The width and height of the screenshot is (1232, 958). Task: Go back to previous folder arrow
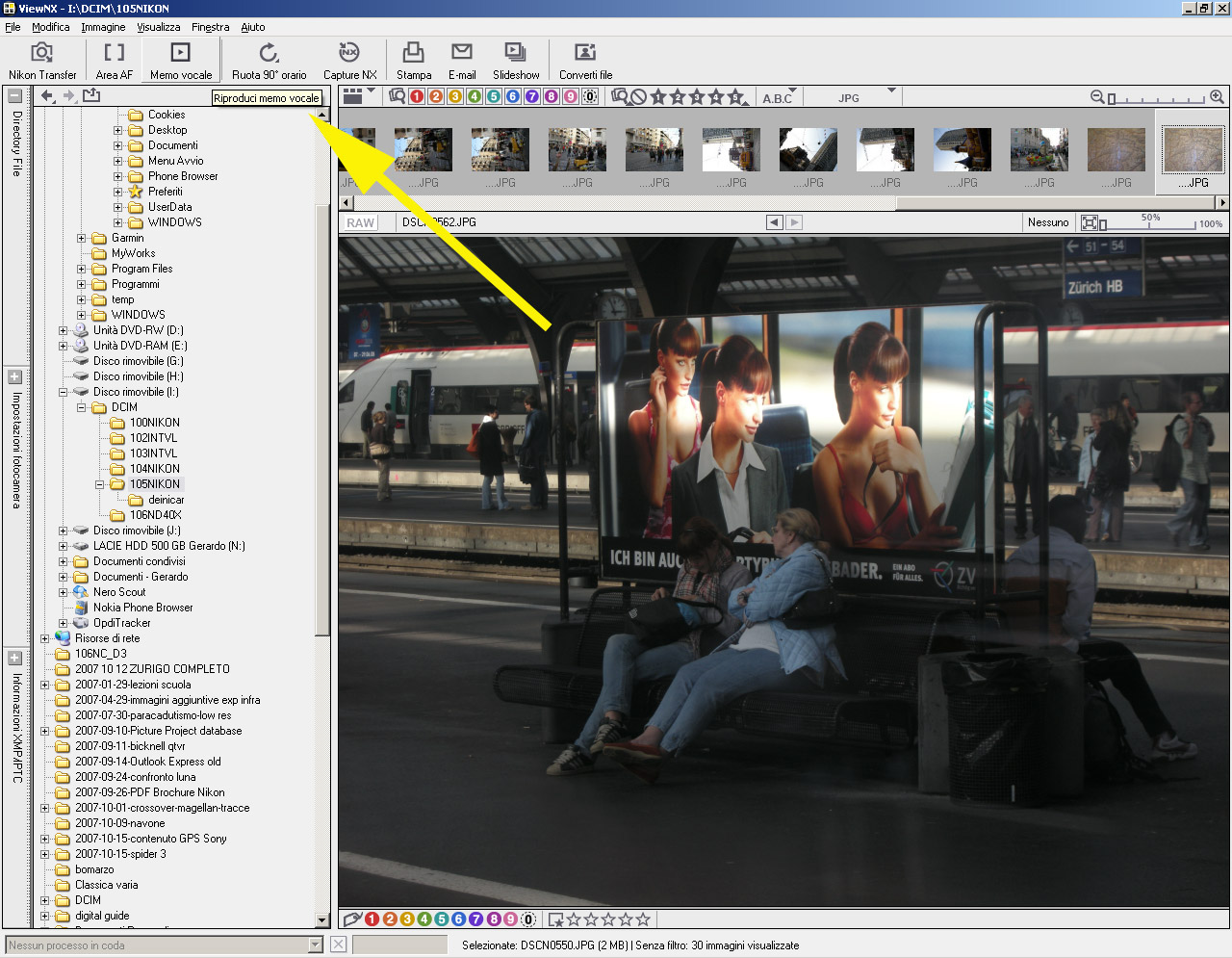coord(46,95)
